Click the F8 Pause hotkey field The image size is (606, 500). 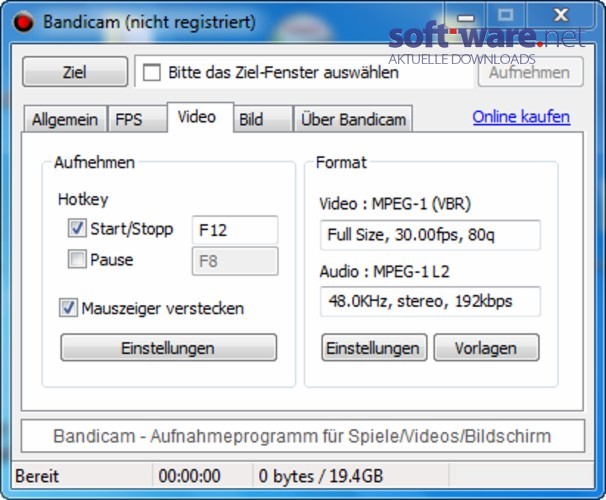235,261
